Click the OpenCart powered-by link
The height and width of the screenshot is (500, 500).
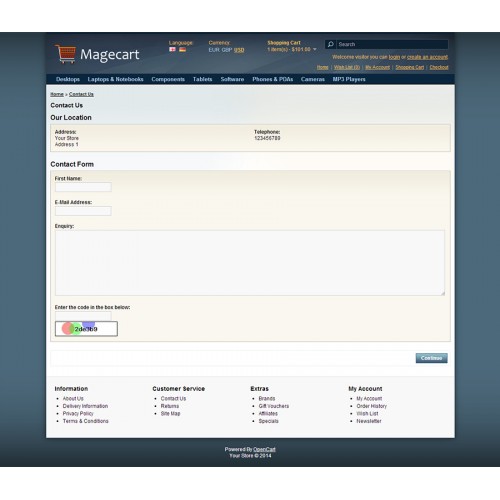point(264,449)
